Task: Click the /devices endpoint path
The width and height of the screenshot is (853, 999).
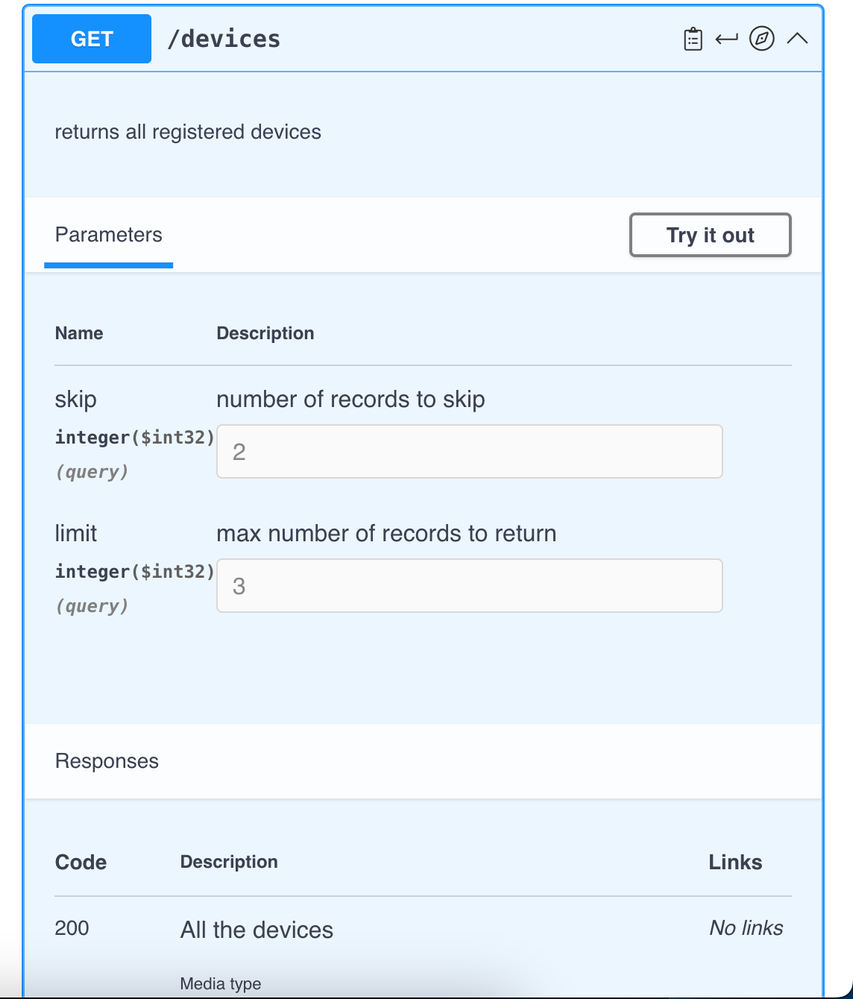Action: [x=223, y=39]
